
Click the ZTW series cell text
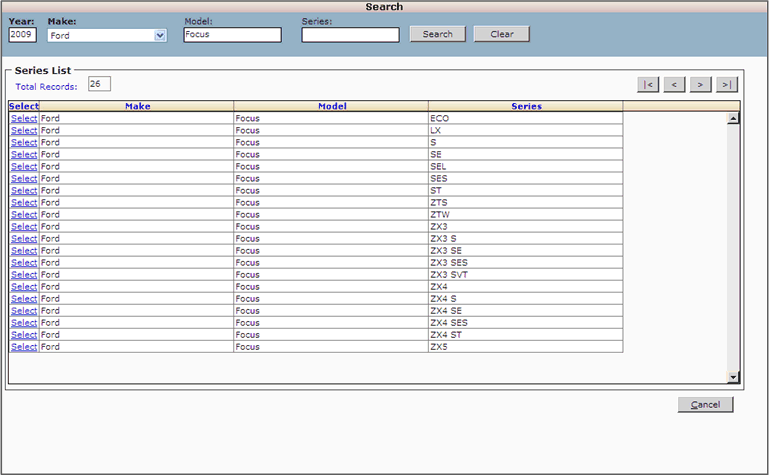(x=440, y=214)
